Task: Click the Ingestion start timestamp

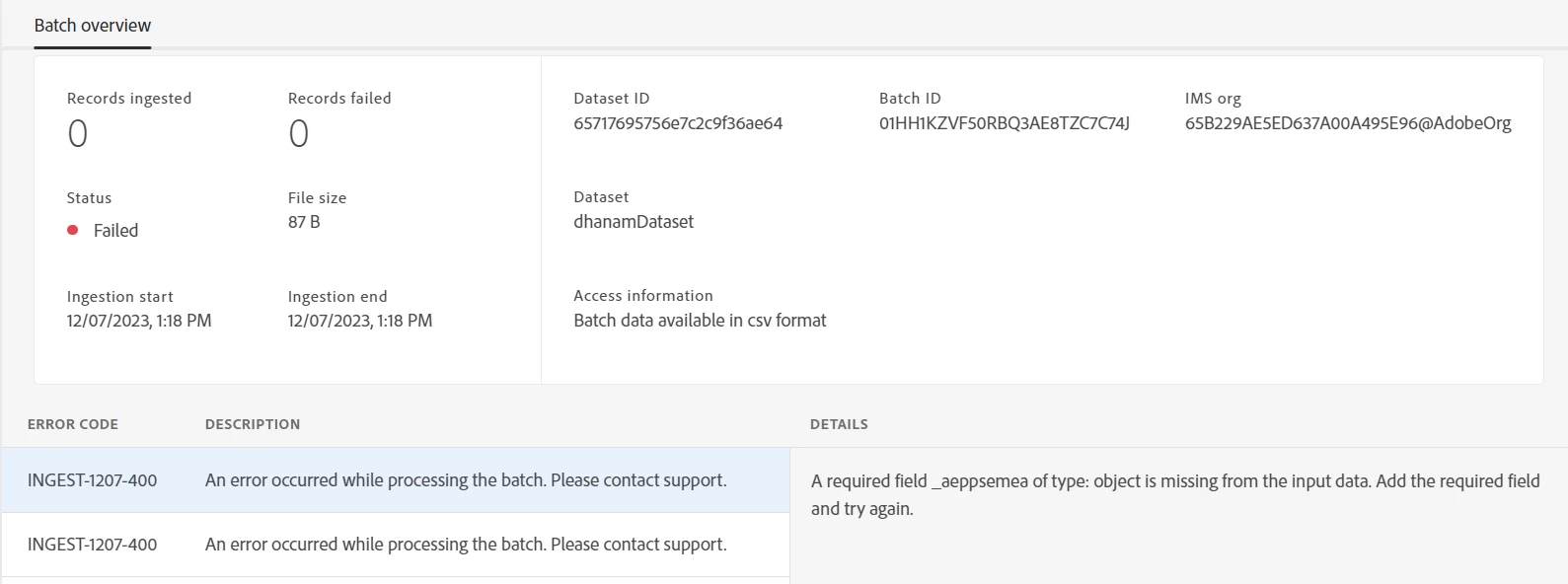Action: pyautogui.click(x=139, y=321)
